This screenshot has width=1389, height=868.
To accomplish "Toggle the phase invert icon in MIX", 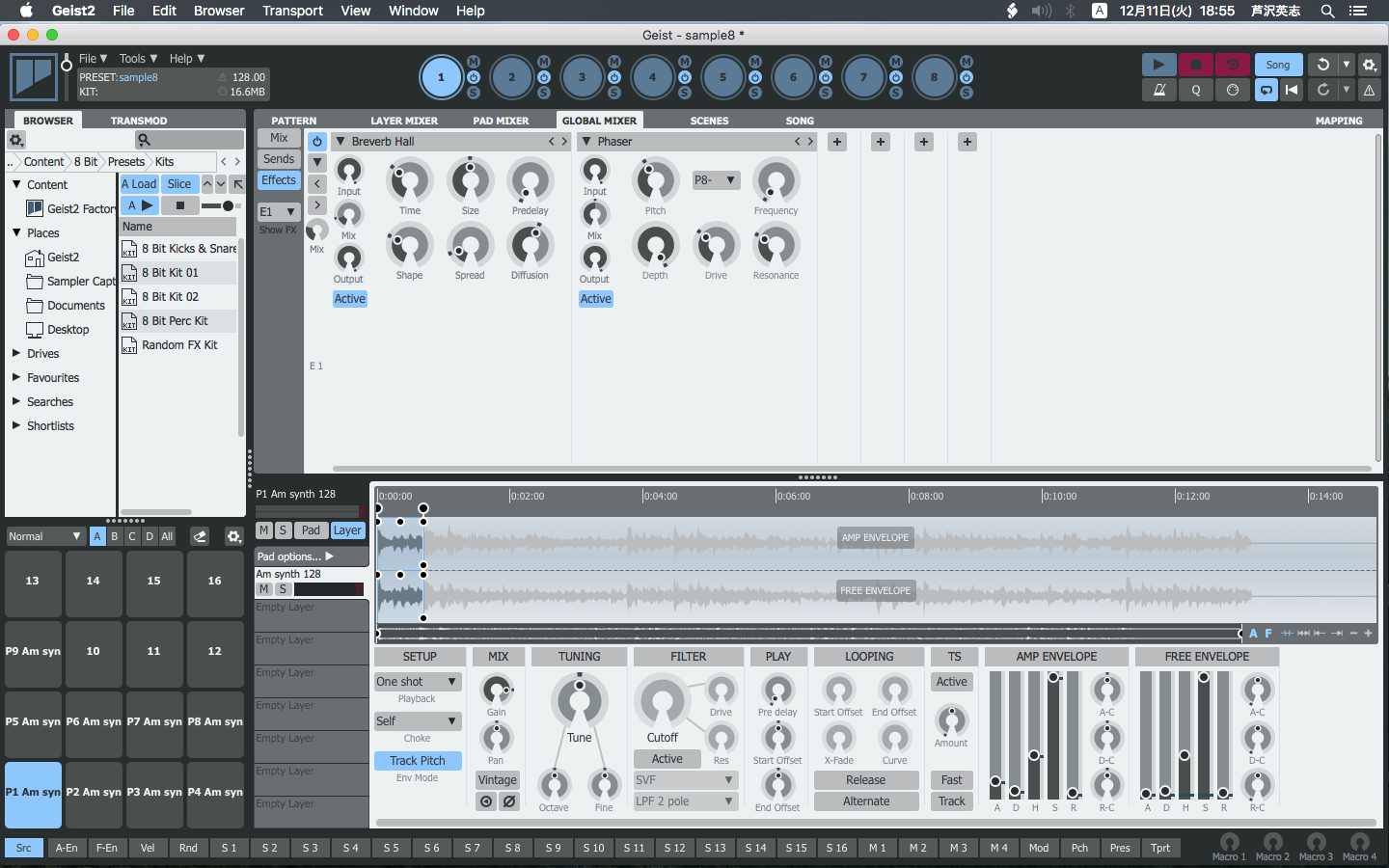I will [x=509, y=801].
